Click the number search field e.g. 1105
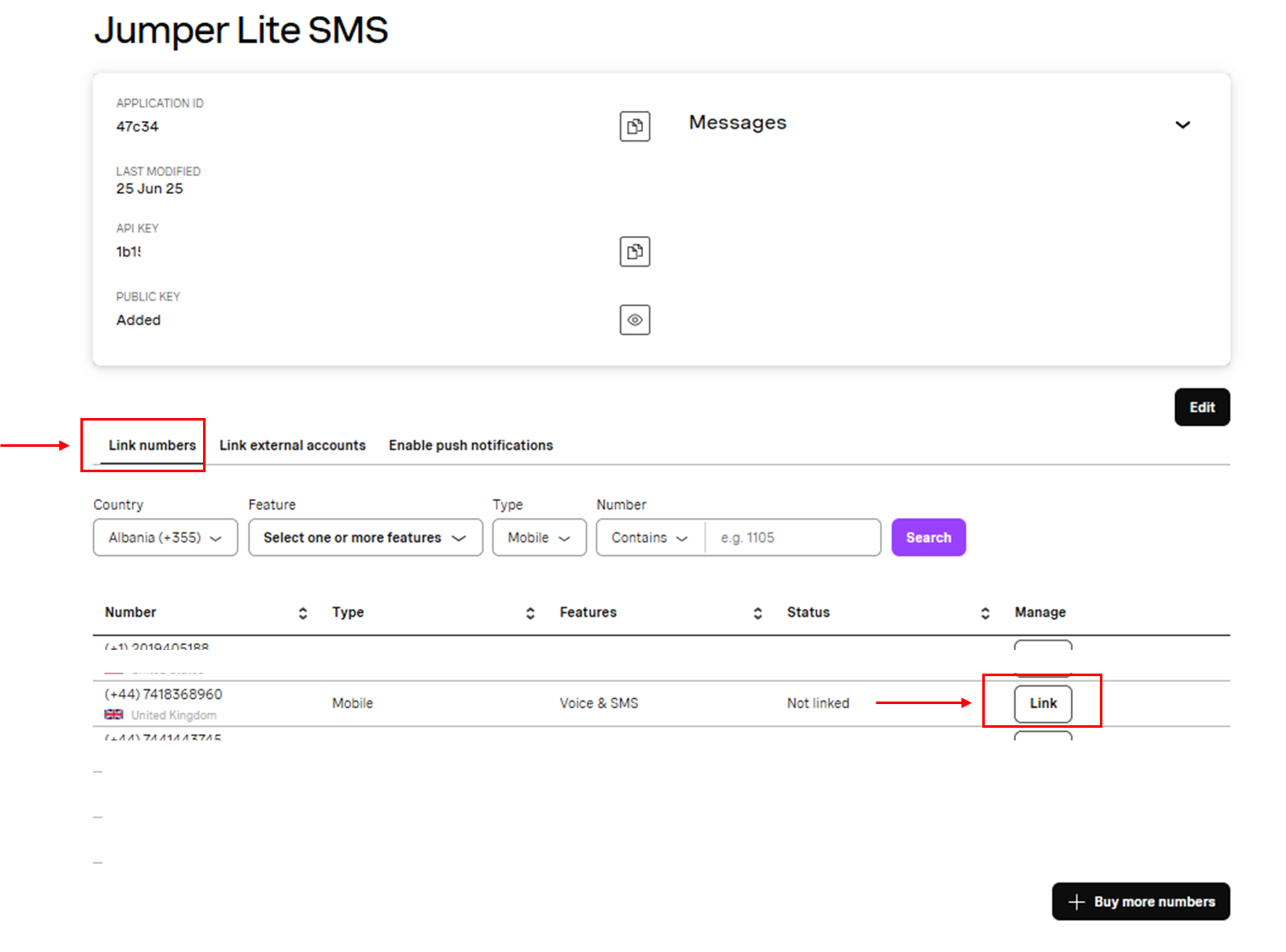 pyautogui.click(x=791, y=537)
